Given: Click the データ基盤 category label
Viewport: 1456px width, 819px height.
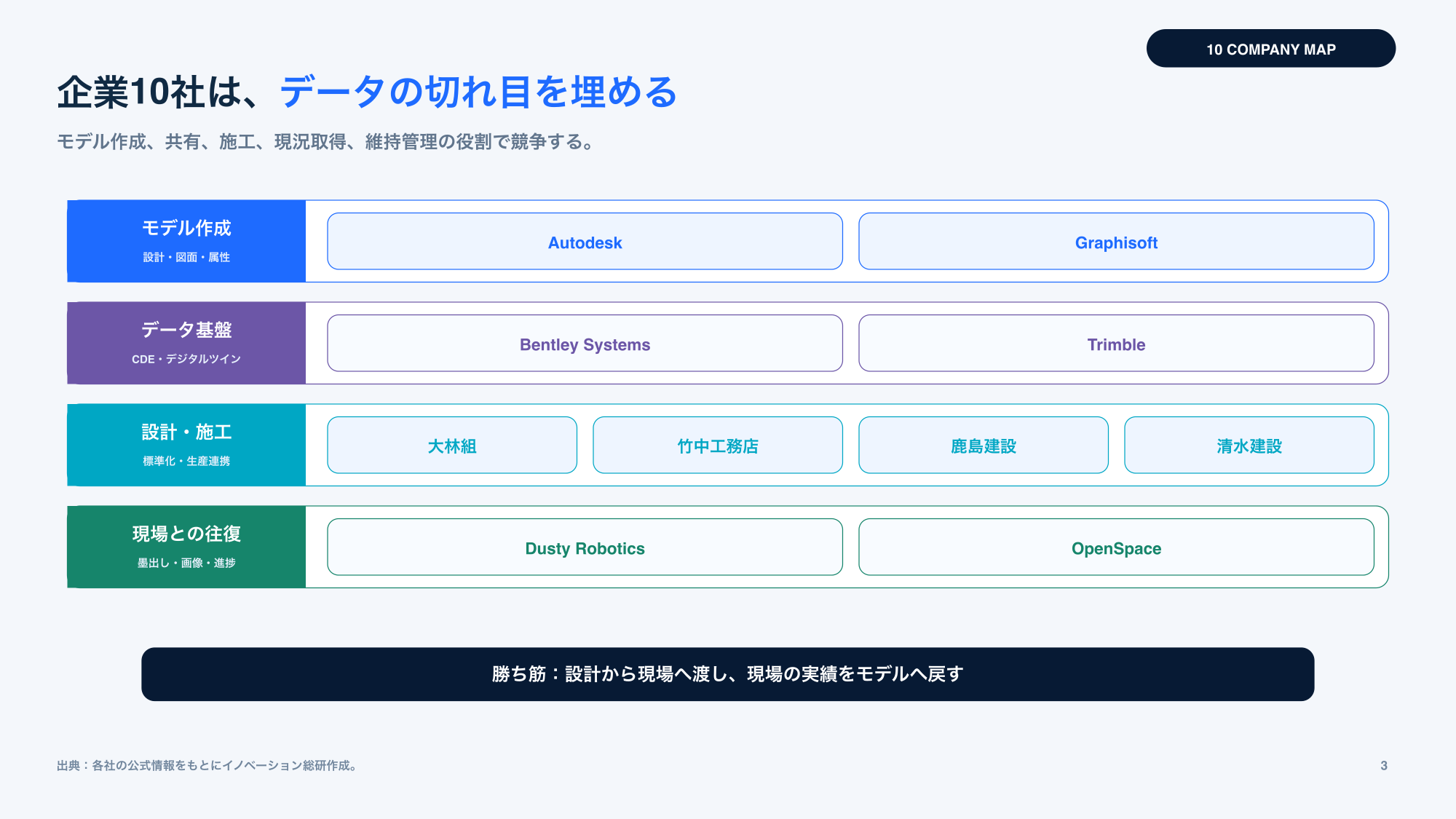Looking at the screenshot, I should click(186, 330).
